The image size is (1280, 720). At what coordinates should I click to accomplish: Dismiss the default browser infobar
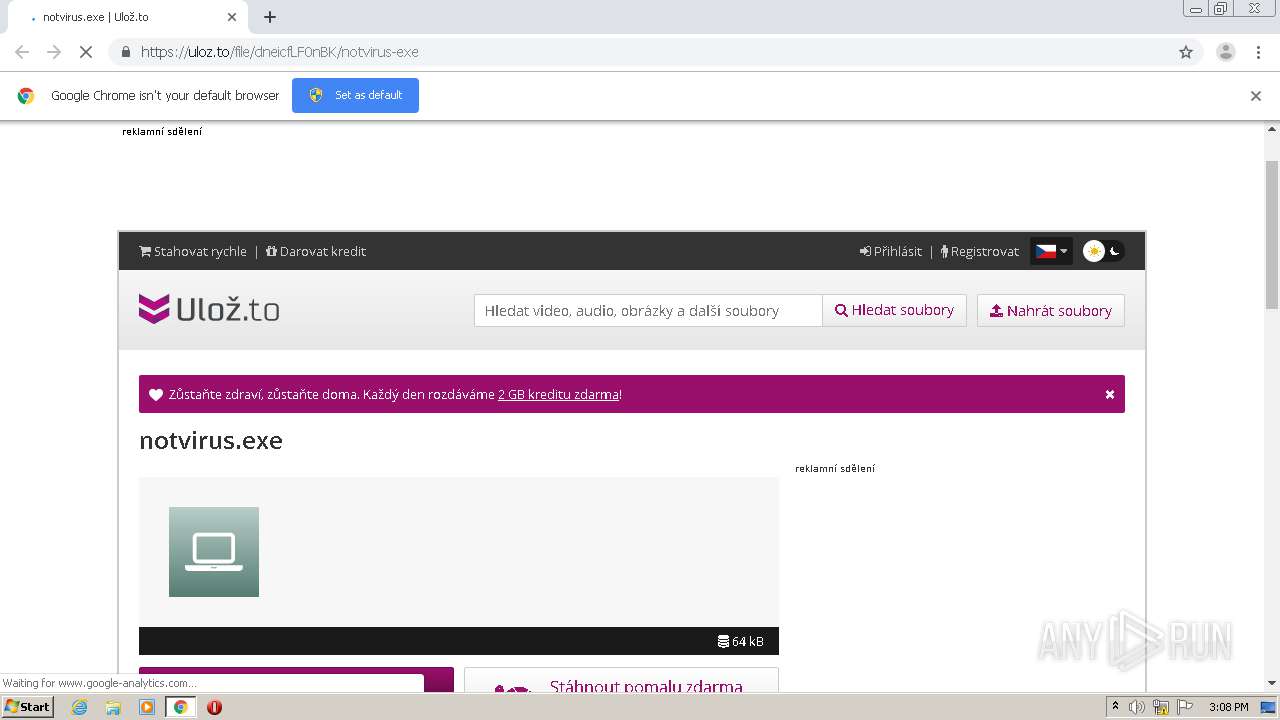(1256, 96)
